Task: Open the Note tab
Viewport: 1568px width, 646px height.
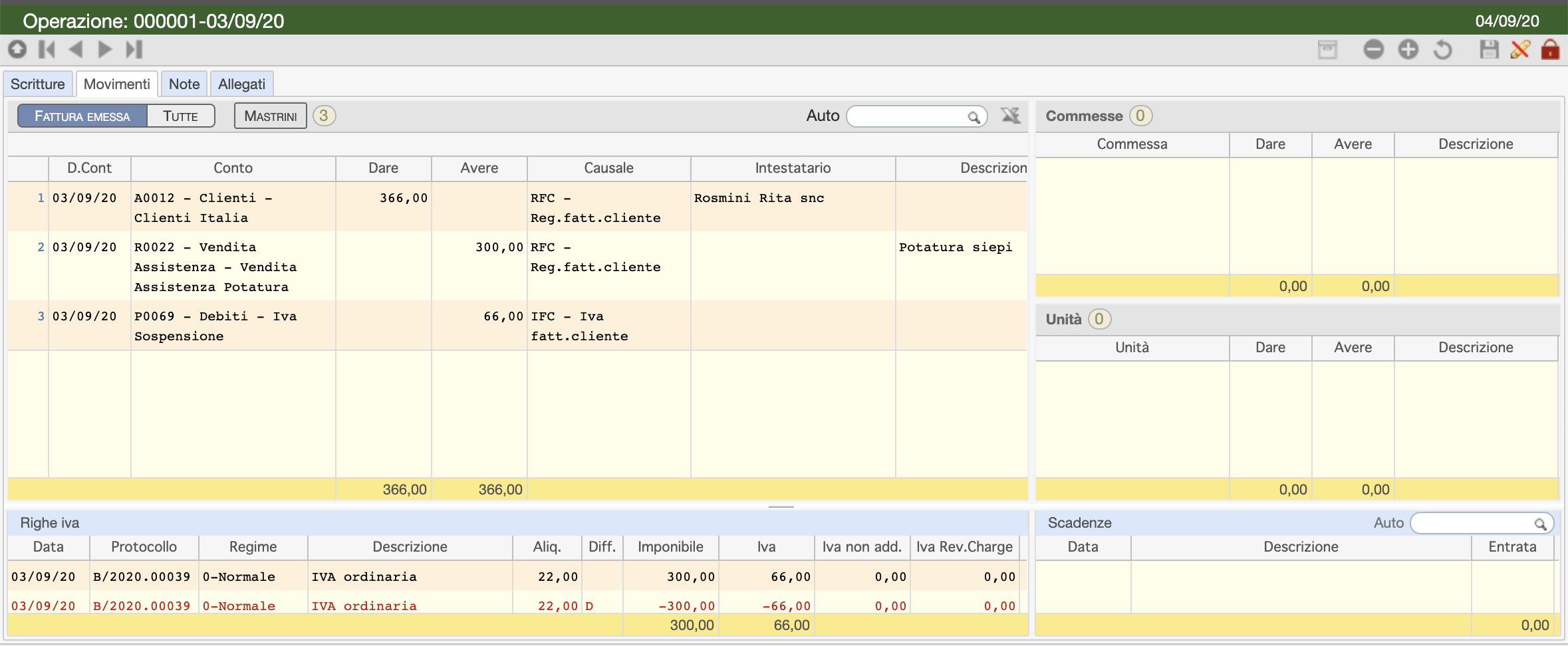Action: pos(184,84)
